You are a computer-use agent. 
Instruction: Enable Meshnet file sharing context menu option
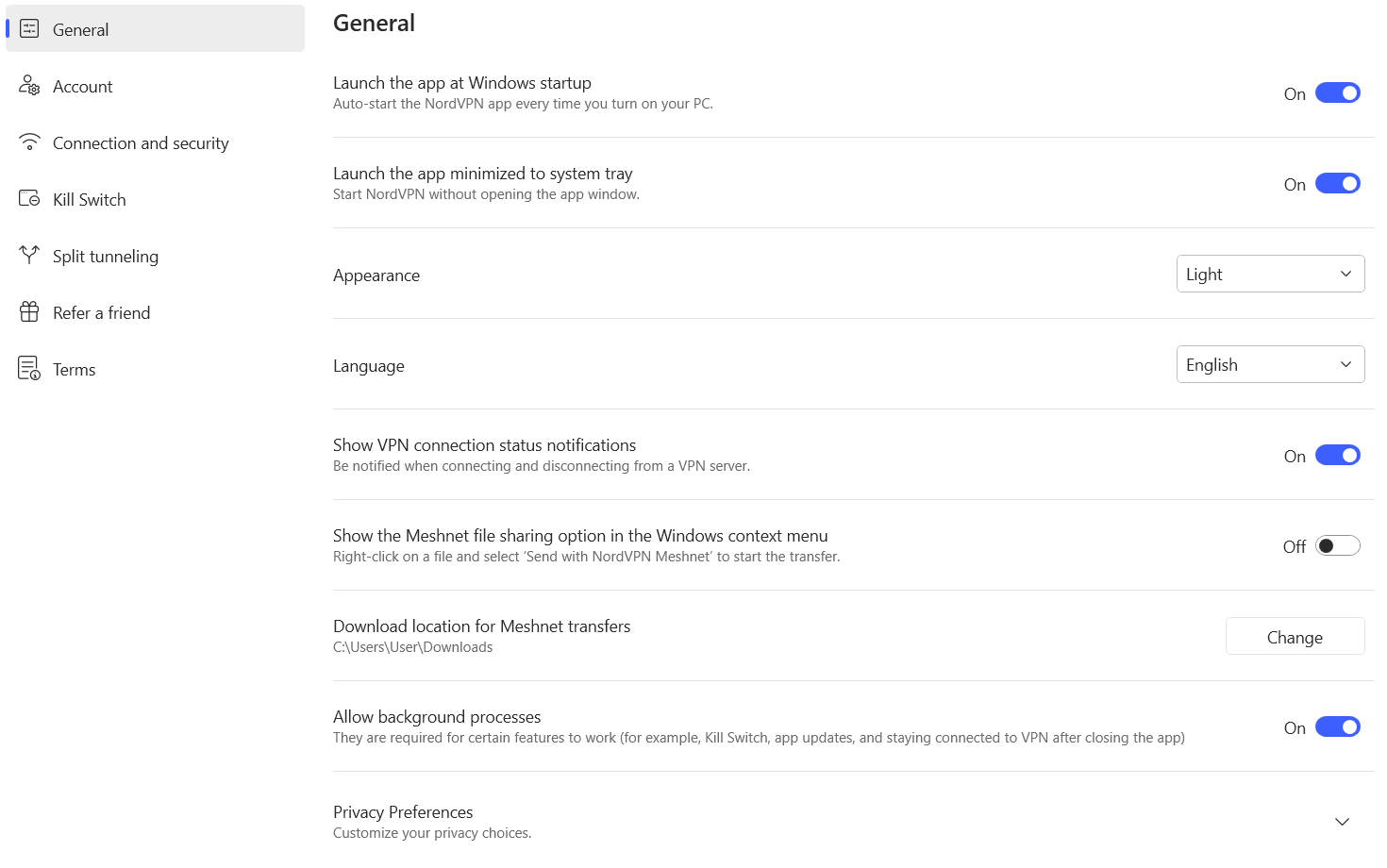(x=1337, y=545)
